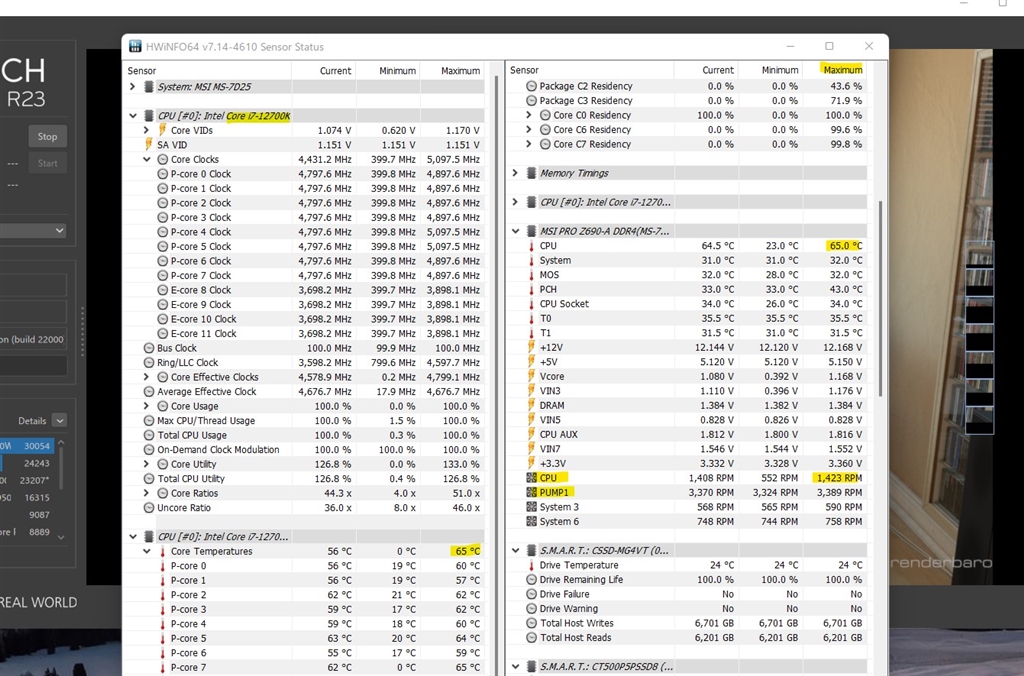This screenshot has width=1024, height=676.
Task: Click the Drive Failure status icon
Action: coord(531,594)
